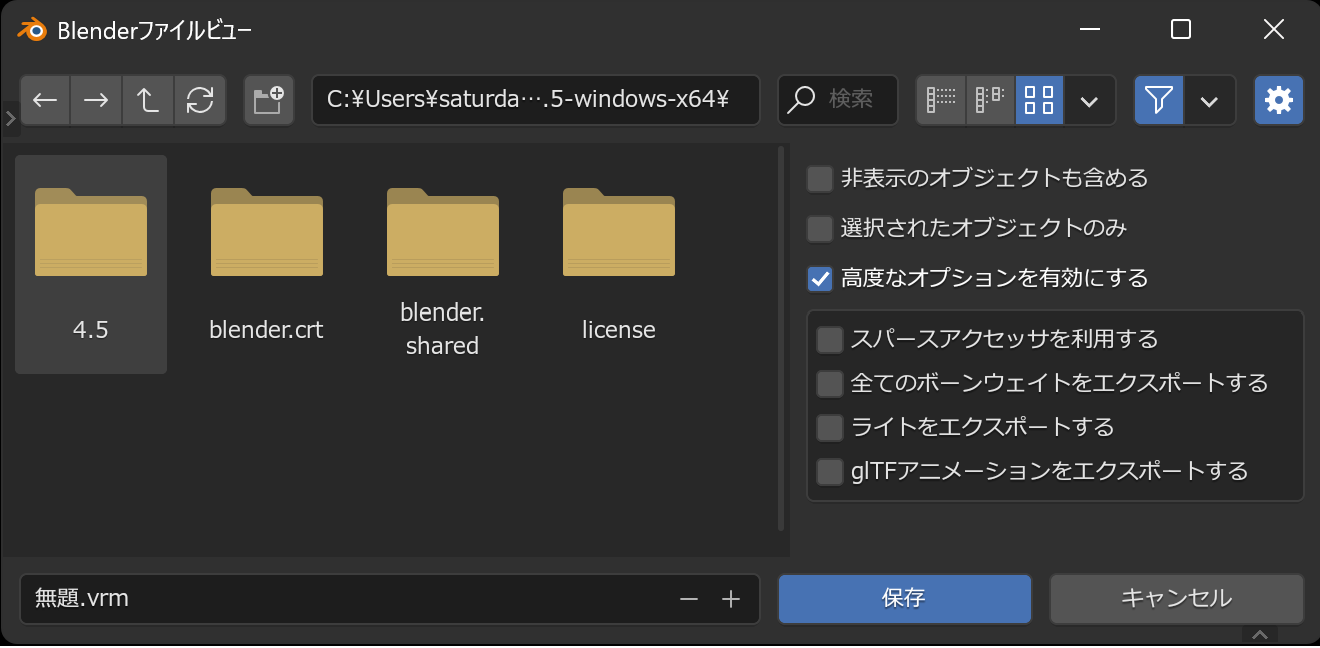Switch to horizontal list display mode
Viewport: 1320px width, 648px height.
coord(990,100)
